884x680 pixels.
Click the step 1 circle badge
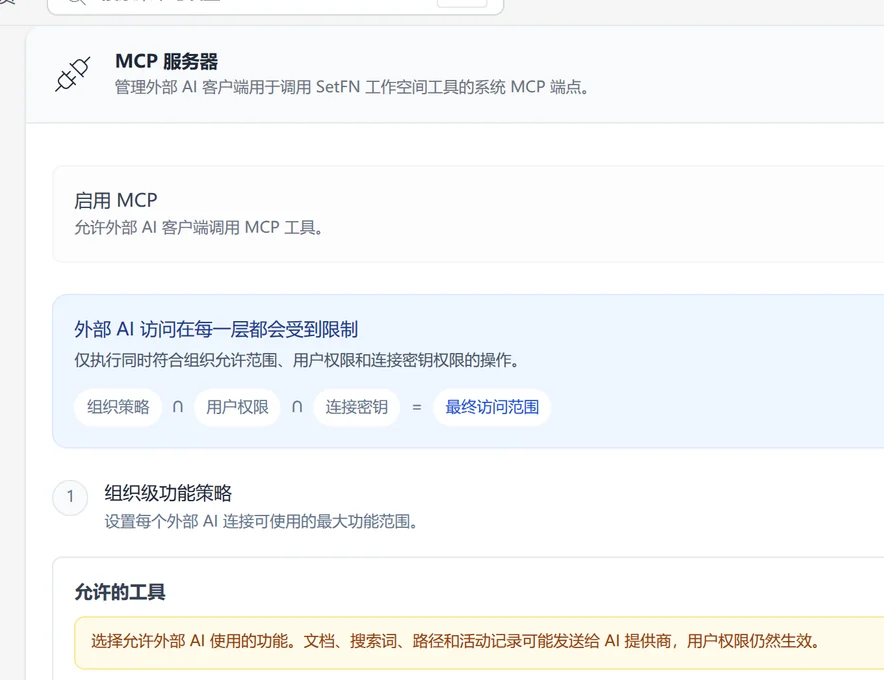click(x=70, y=497)
